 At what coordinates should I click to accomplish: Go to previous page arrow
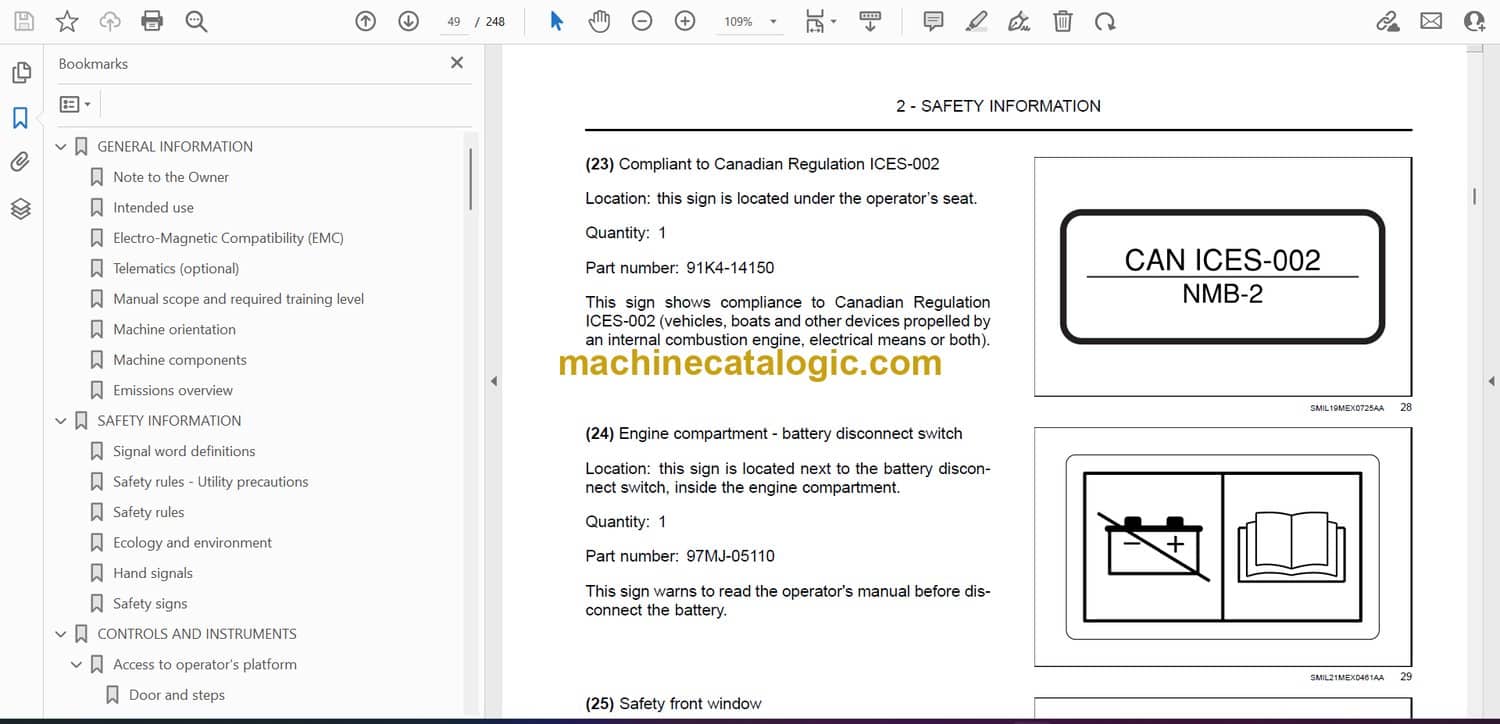click(366, 21)
